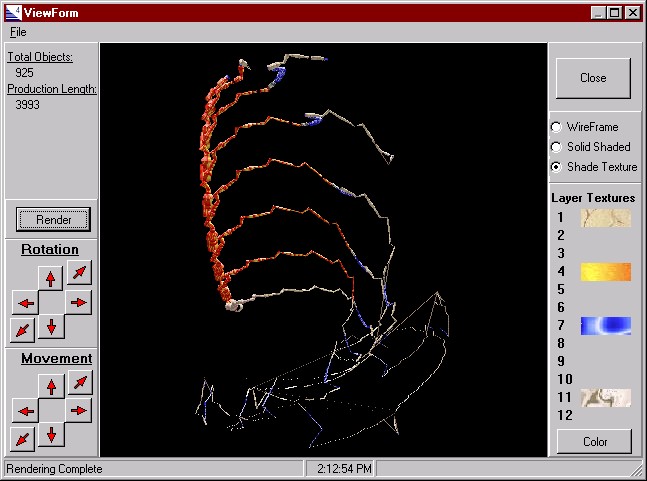
Task: Click layer number 5 label
Action: [561, 289]
